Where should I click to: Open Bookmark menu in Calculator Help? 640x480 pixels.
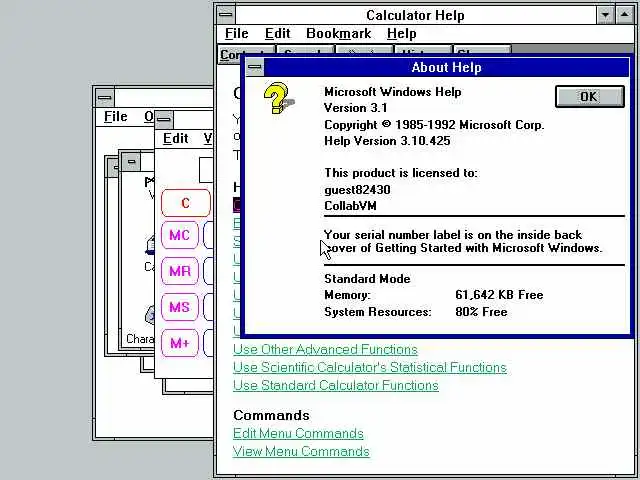pyautogui.click(x=339, y=33)
